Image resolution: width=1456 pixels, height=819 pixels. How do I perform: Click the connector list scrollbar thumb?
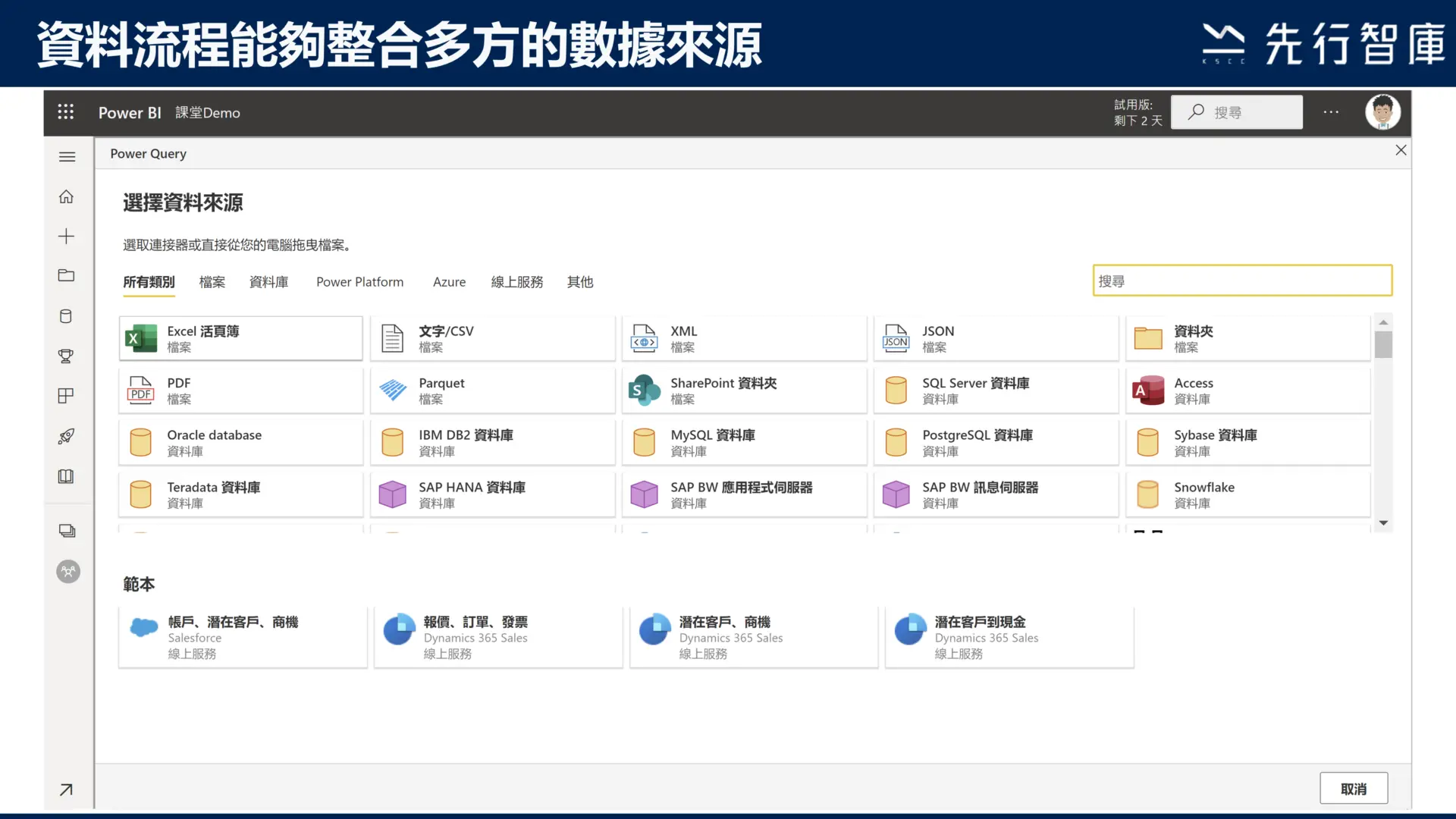(x=1383, y=345)
